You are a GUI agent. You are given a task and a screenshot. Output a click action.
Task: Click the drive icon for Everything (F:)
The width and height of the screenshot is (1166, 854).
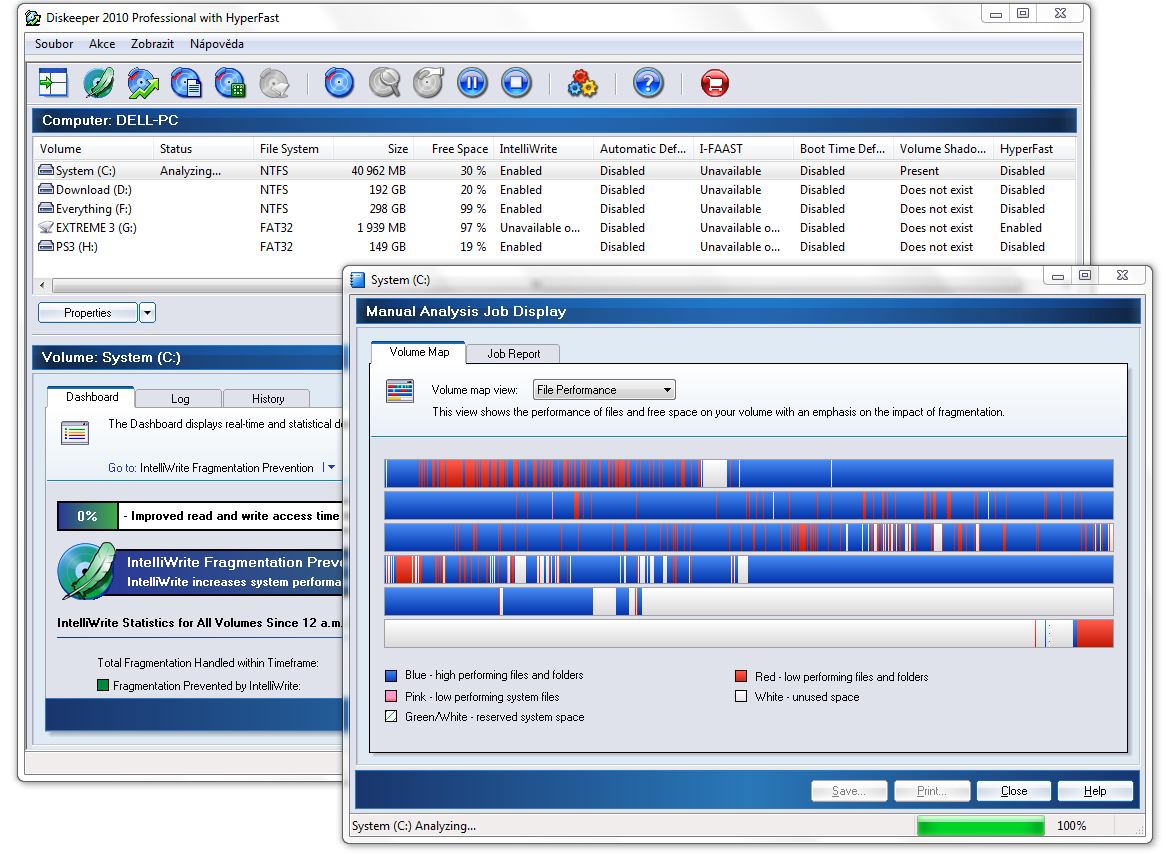point(46,208)
